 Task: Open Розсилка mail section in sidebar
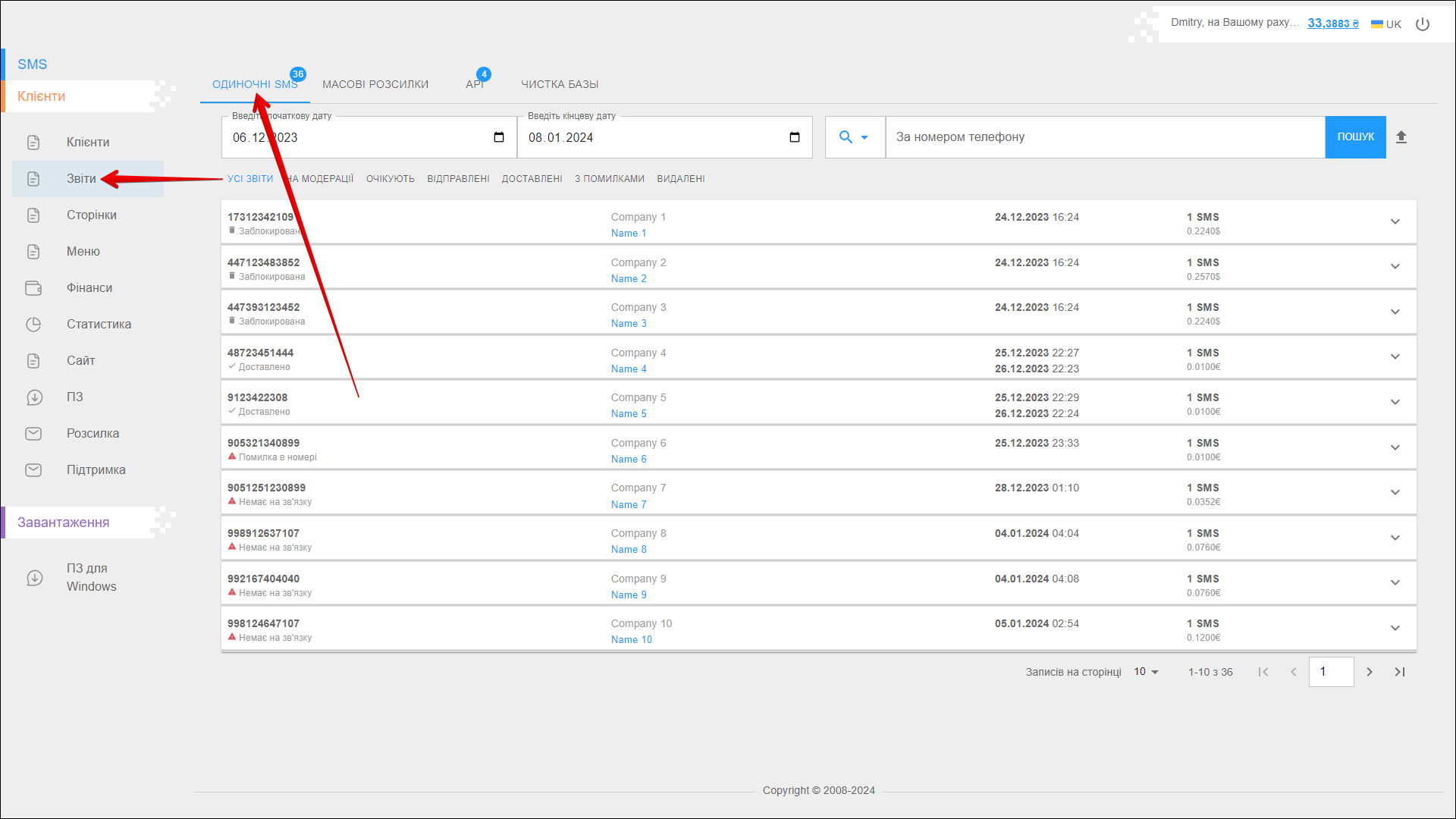(x=93, y=434)
